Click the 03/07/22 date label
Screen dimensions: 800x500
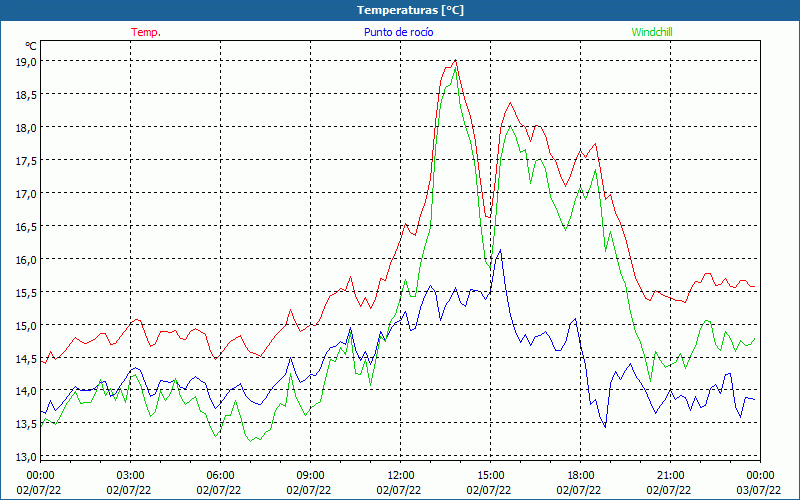(759, 490)
